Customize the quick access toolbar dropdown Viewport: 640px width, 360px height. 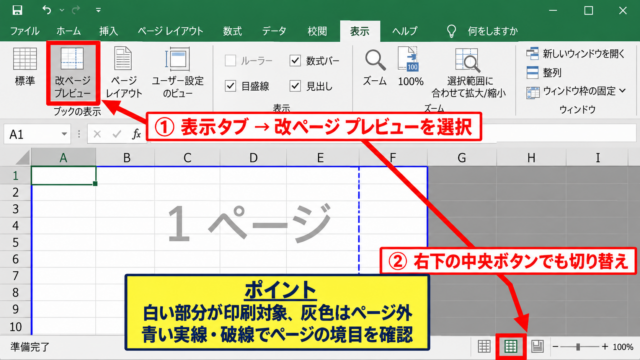98,10
